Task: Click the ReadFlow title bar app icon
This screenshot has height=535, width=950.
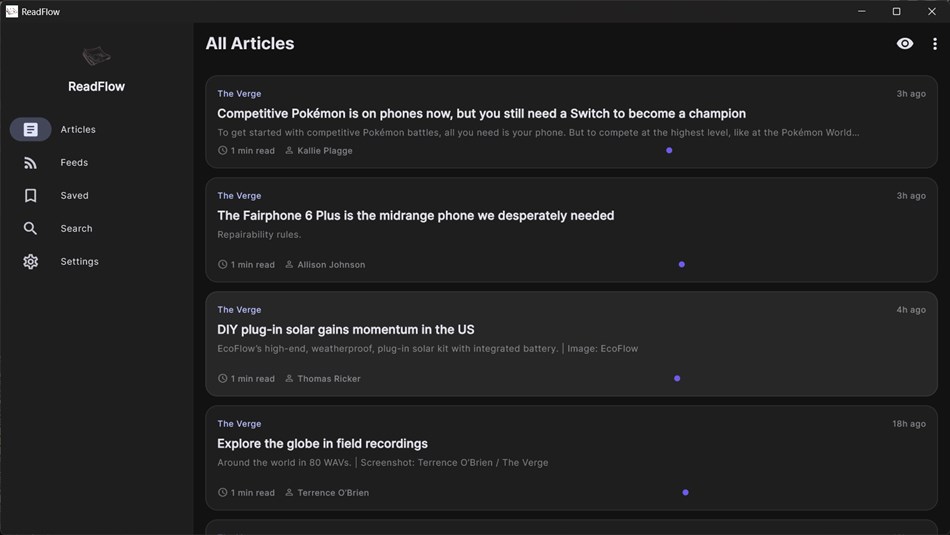Action: (12, 11)
